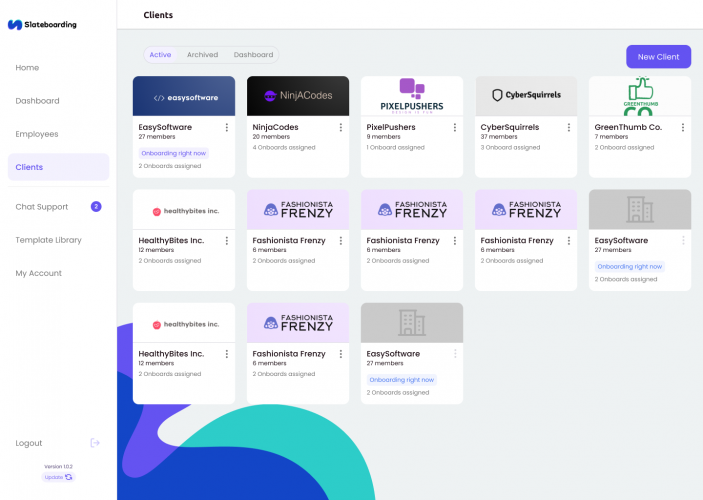This screenshot has height=500, width=703.
Task: Create a New Client
Action: click(x=658, y=57)
